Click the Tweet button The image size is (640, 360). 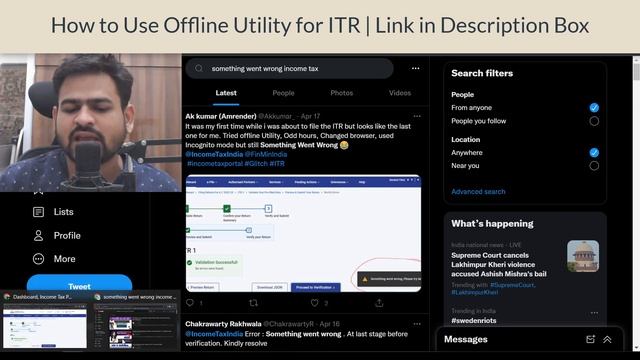[79, 283]
